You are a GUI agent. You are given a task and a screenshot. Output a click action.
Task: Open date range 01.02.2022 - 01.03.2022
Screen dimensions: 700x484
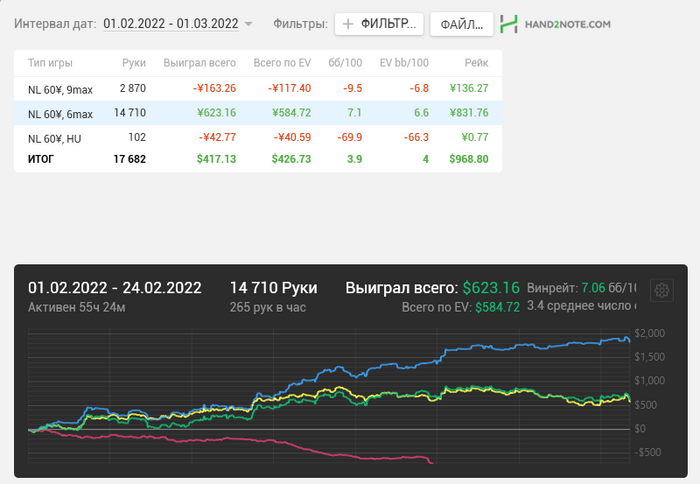[x=171, y=24]
